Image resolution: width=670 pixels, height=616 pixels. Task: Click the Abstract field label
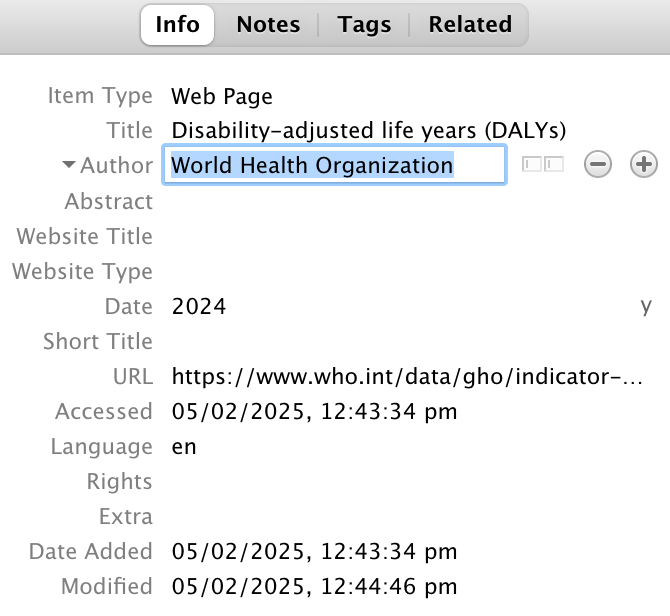[109, 201]
